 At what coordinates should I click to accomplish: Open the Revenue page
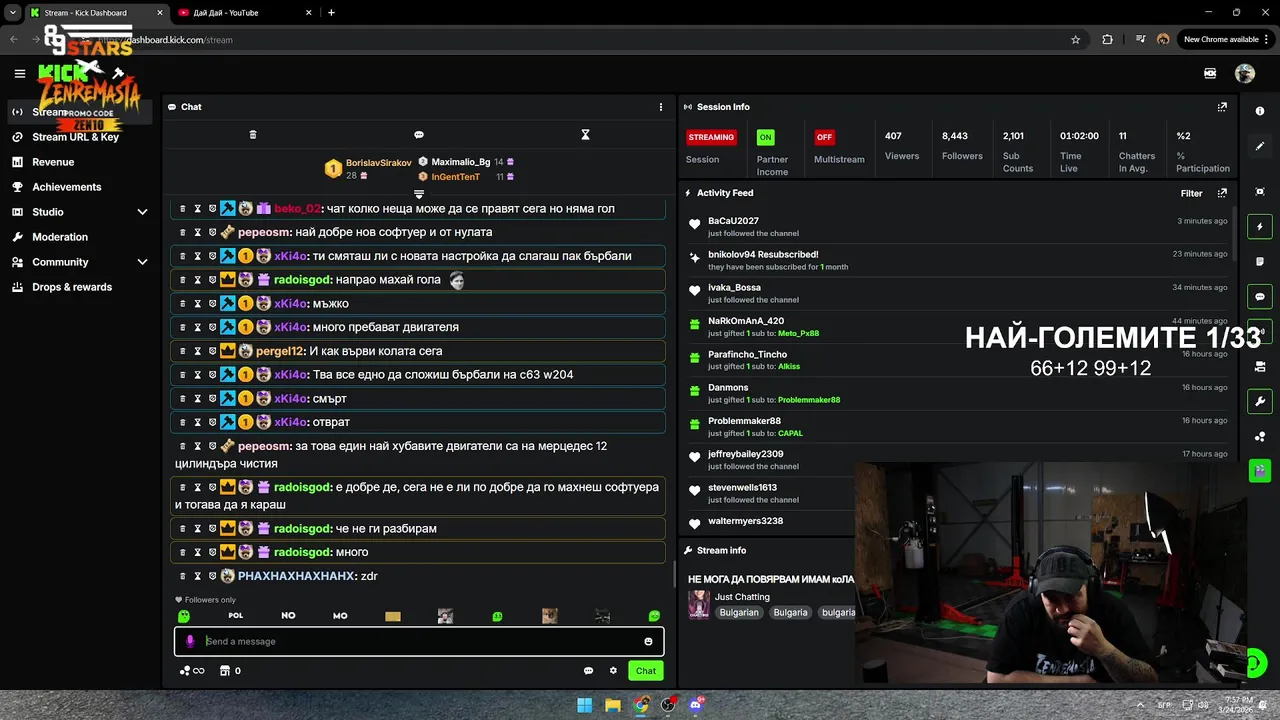pyautogui.click(x=53, y=162)
